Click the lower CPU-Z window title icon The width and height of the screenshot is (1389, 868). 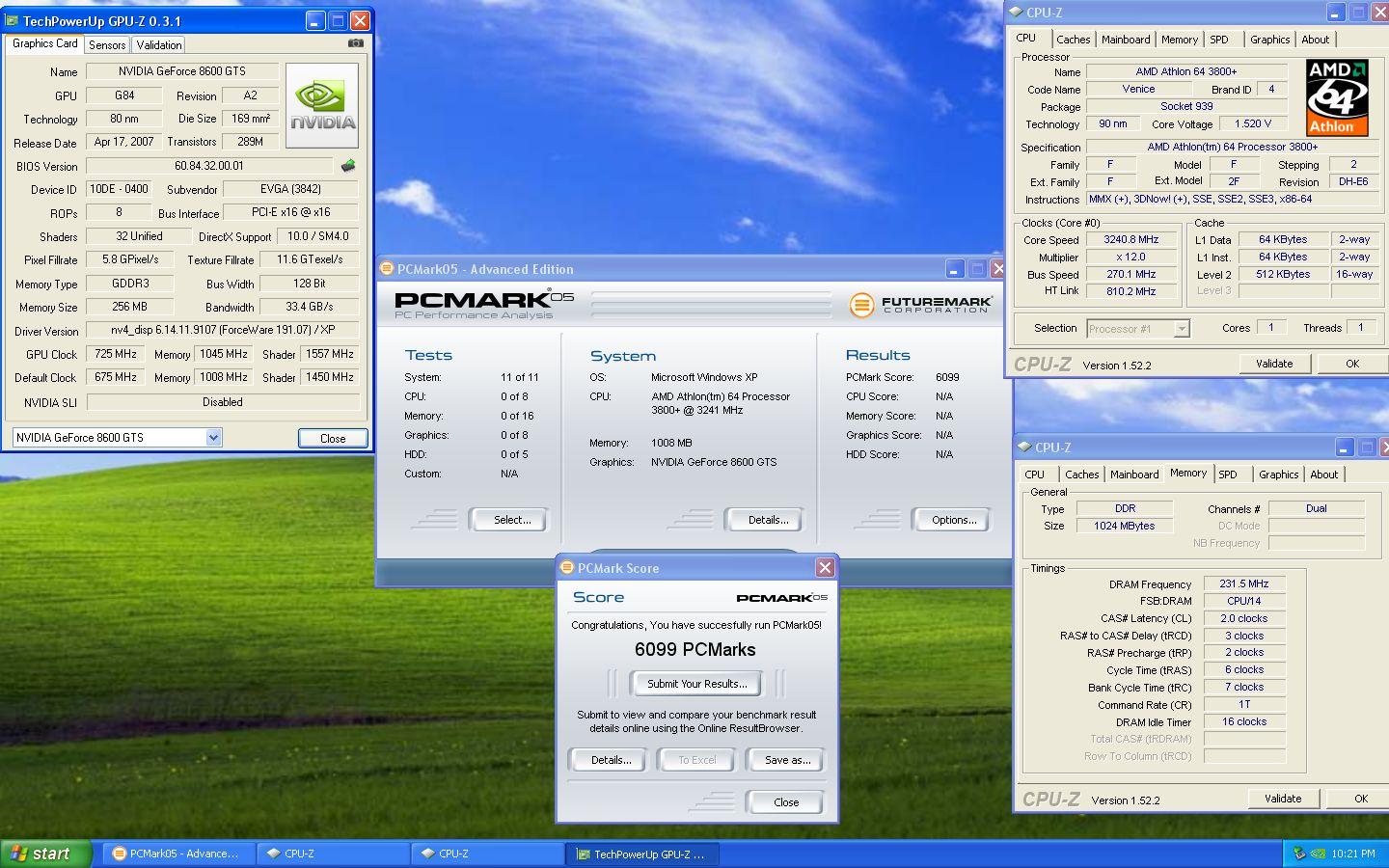(x=1023, y=448)
